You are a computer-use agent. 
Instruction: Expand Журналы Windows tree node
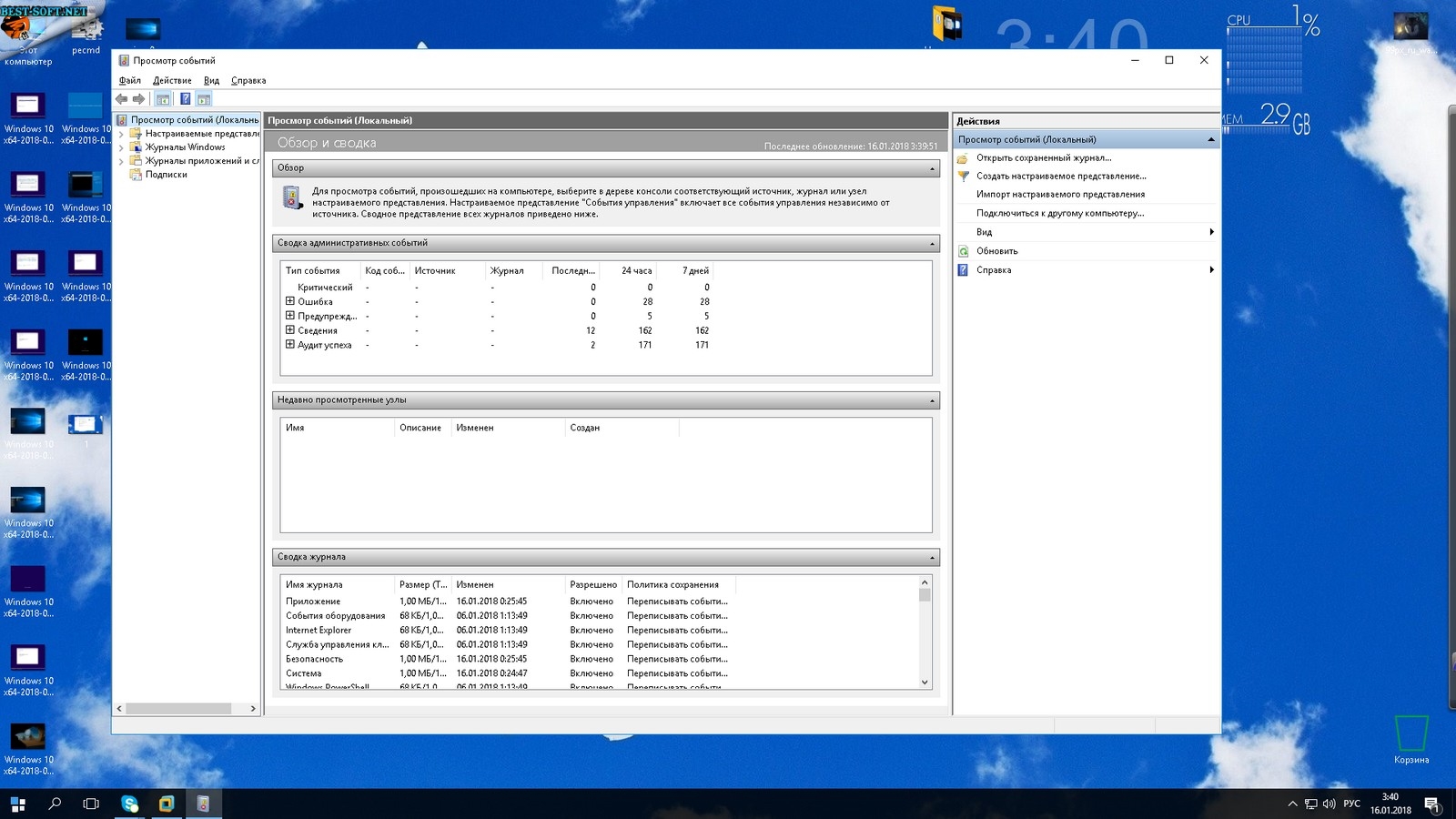(x=121, y=147)
